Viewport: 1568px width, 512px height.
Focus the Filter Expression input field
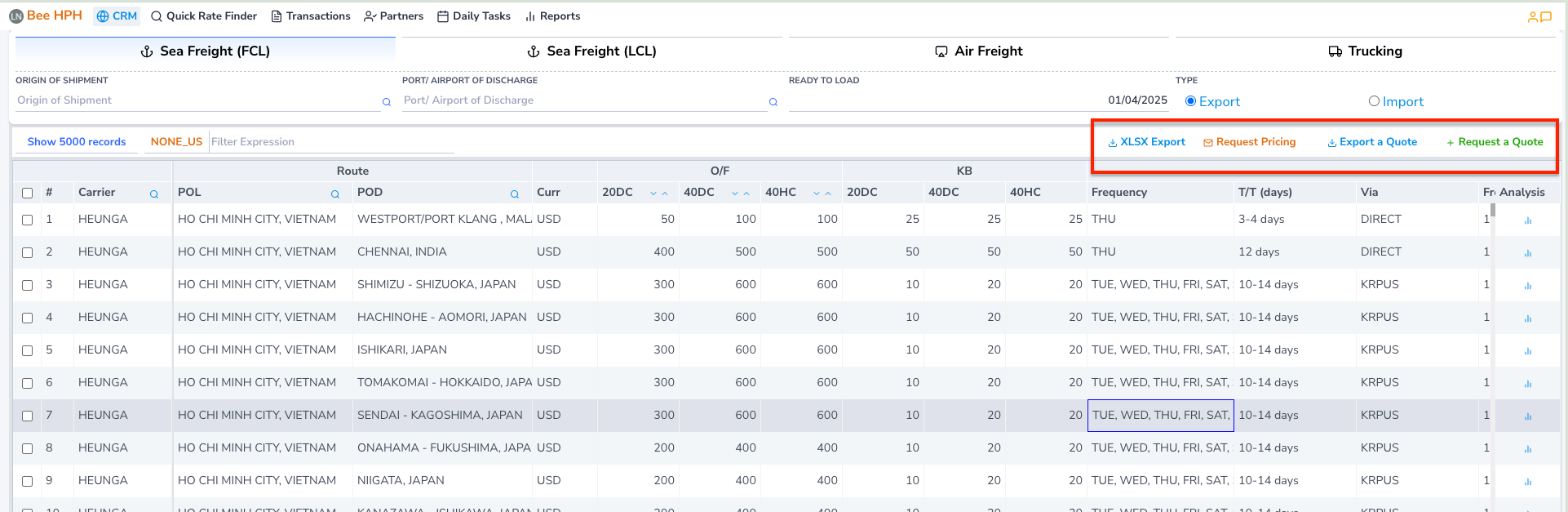pyautogui.click(x=330, y=142)
